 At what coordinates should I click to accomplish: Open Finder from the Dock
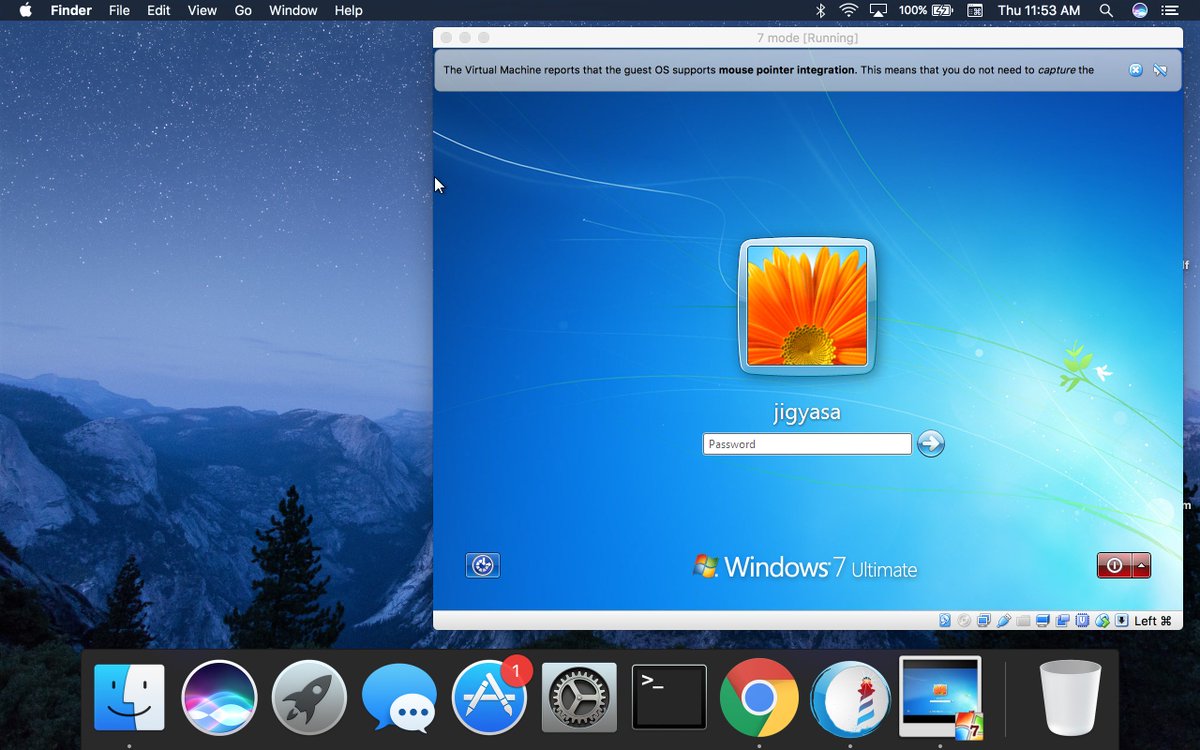129,697
